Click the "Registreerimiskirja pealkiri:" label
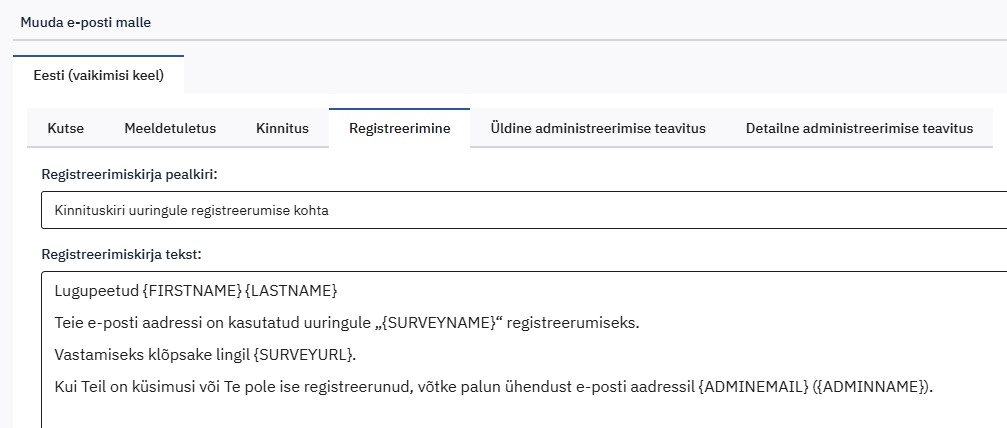Image resolution: width=1007 pixels, height=428 pixels. tap(129, 174)
